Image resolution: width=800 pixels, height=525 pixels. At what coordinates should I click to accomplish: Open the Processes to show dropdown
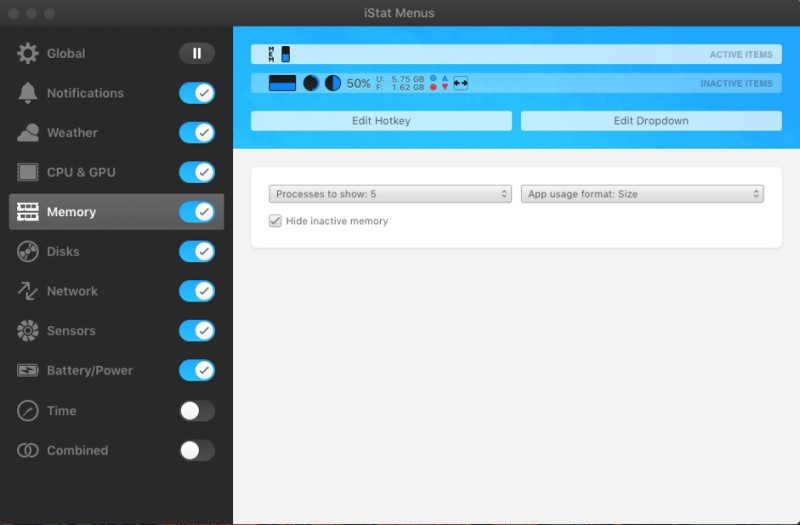click(x=390, y=194)
